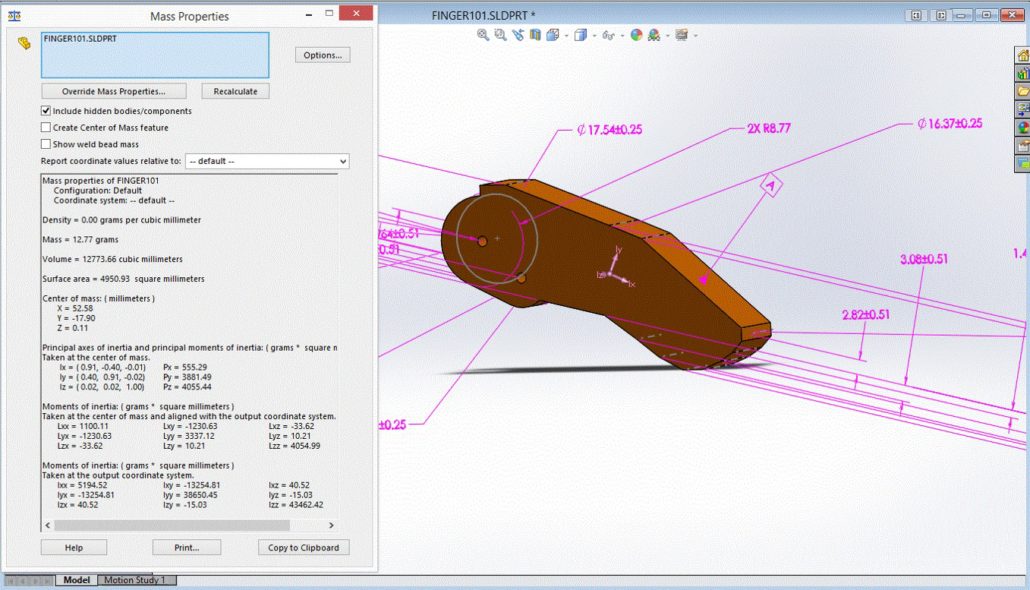
Task: Select the Ø16.37±0.25 dimension
Action: pos(949,124)
